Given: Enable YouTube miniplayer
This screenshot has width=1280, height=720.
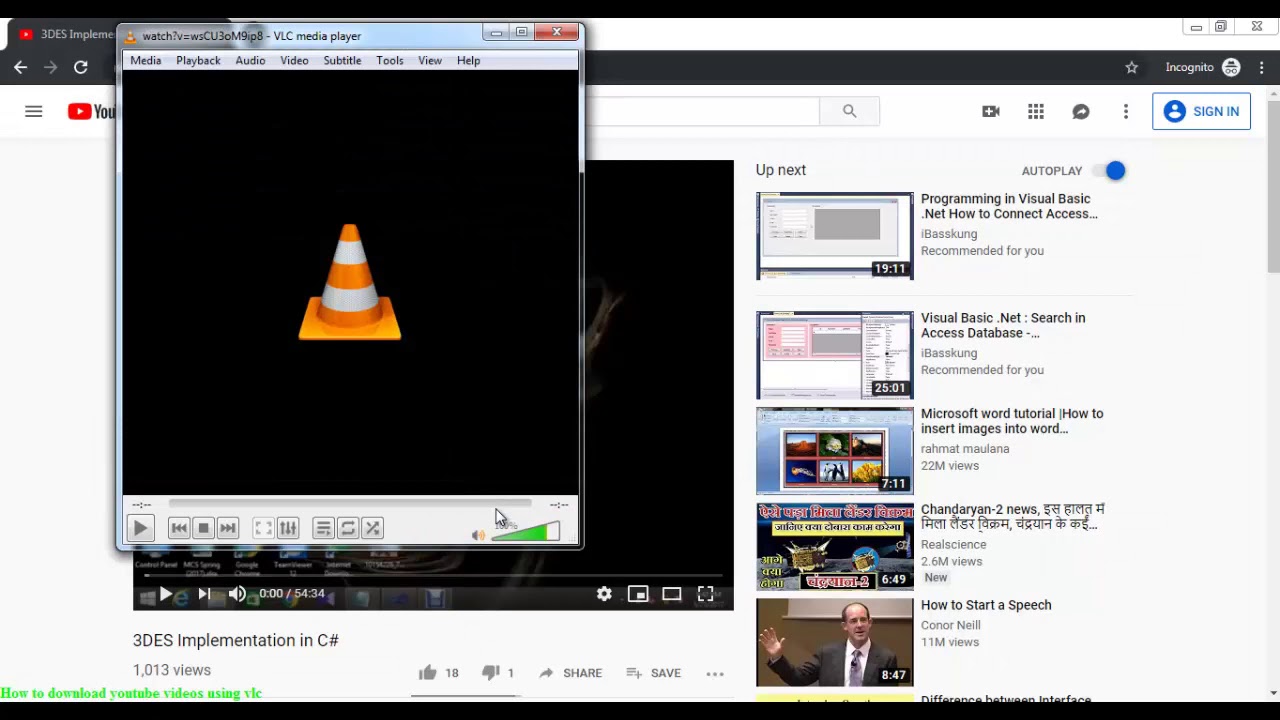Looking at the screenshot, I should tap(638, 593).
